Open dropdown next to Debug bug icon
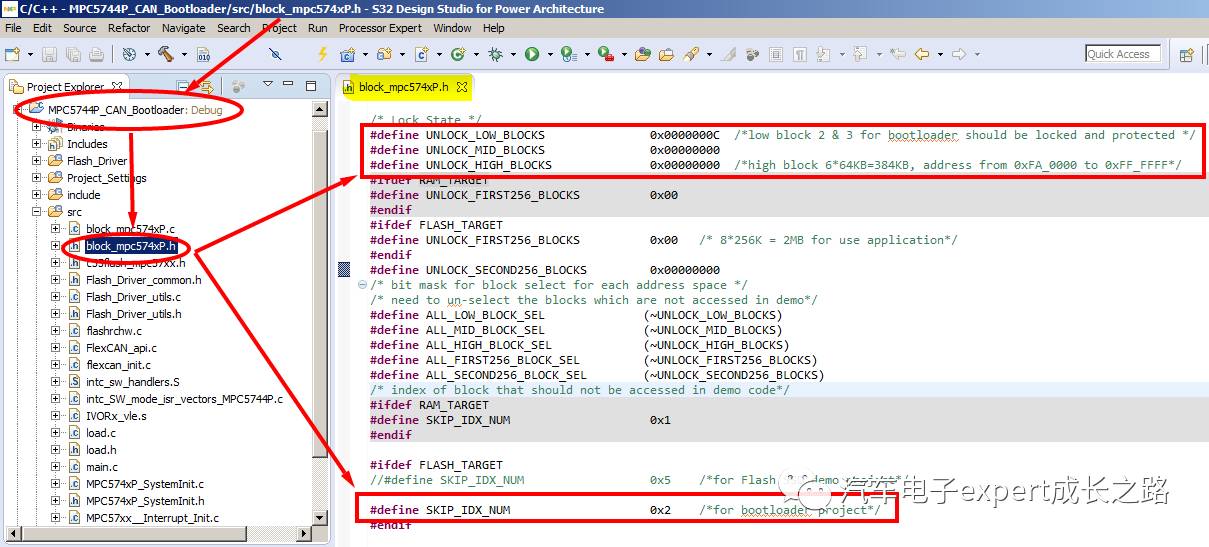 (513, 55)
